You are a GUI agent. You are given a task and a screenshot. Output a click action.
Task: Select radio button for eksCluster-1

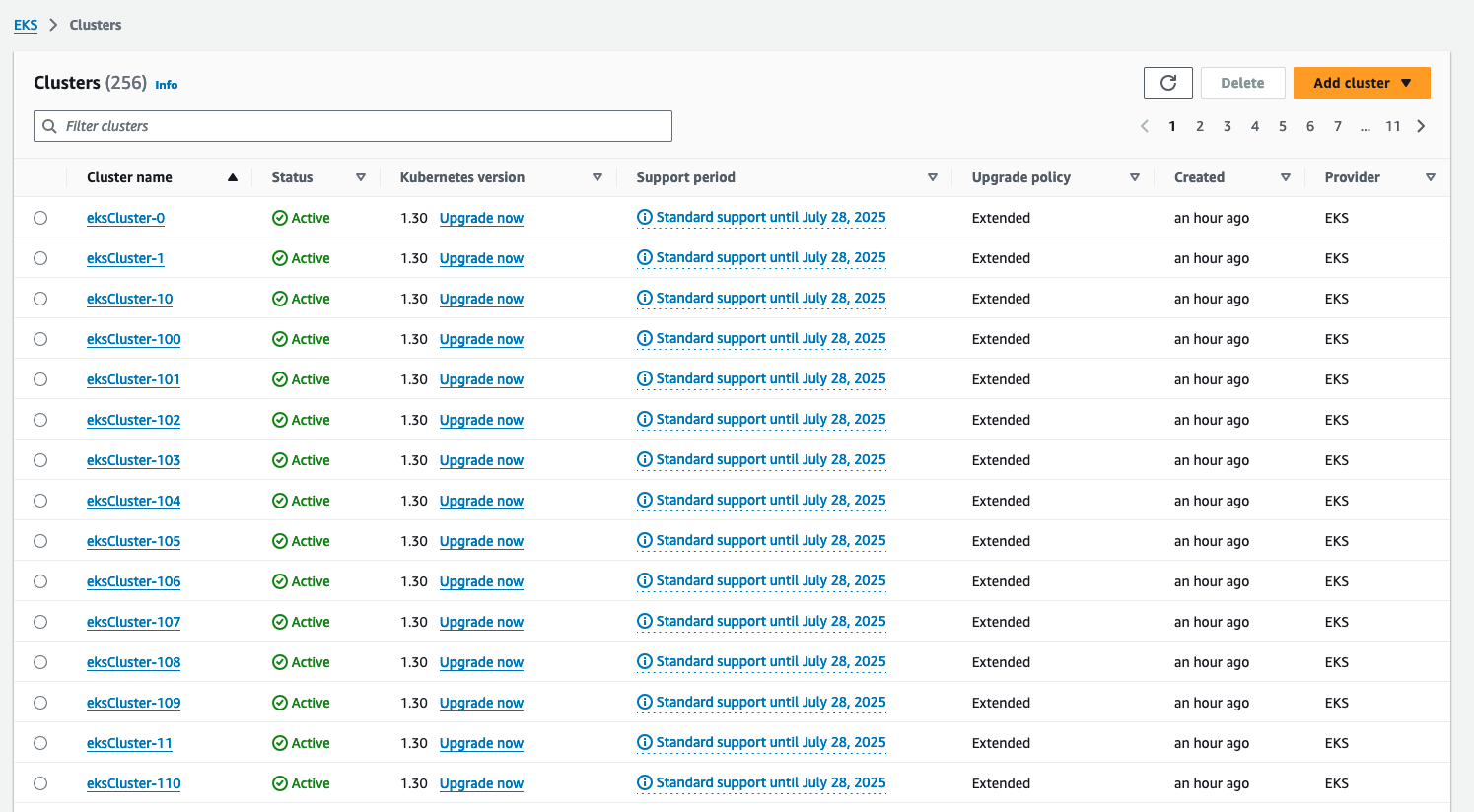[x=40, y=258]
